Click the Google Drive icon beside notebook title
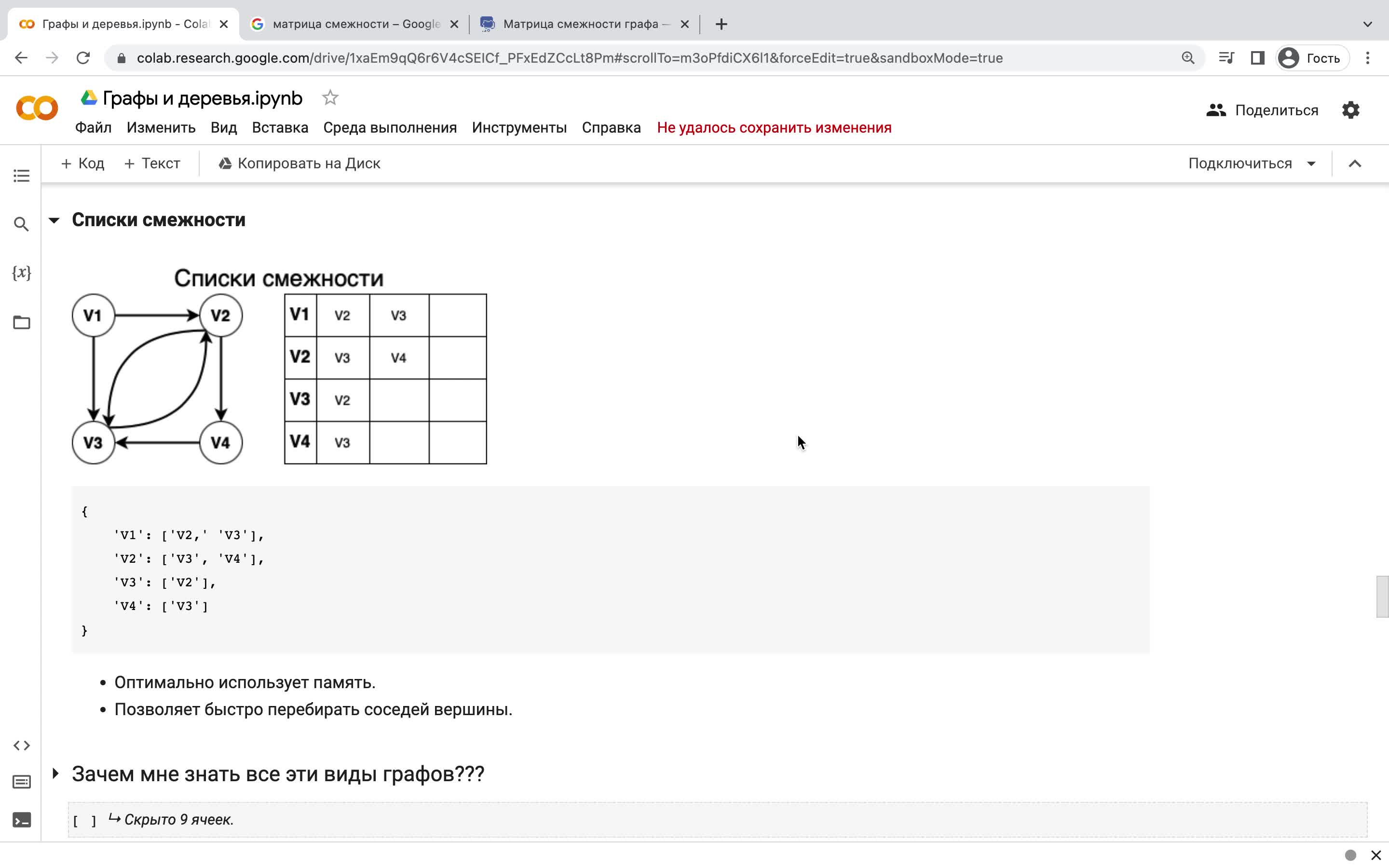This screenshot has width=1389, height=868. click(x=88, y=97)
